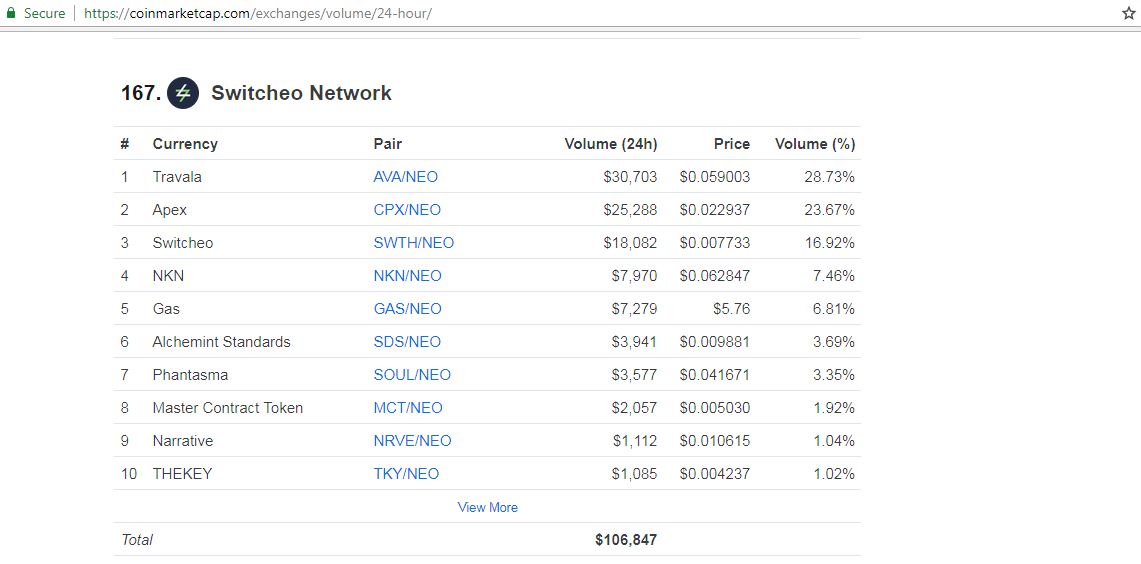Click the green secure padlock icon
This screenshot has height=564, width=1141.
10,13
